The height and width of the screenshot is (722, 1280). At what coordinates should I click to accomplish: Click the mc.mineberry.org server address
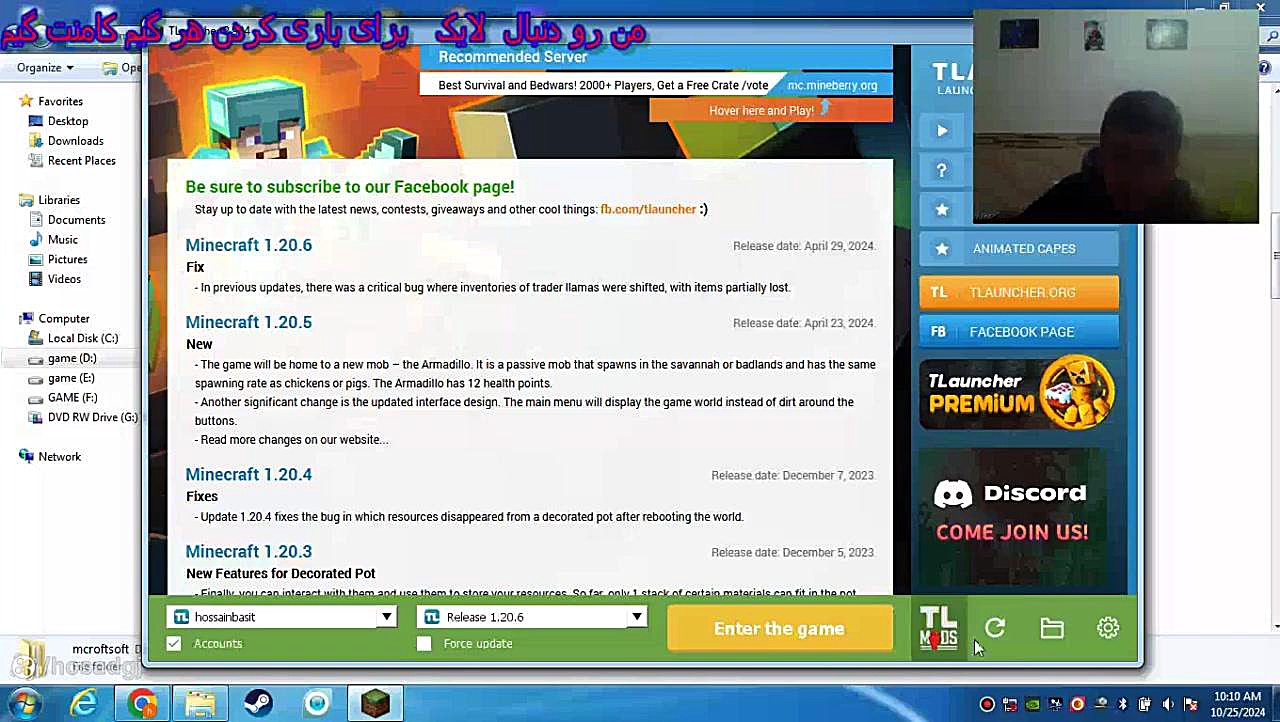tap(832, 86)
